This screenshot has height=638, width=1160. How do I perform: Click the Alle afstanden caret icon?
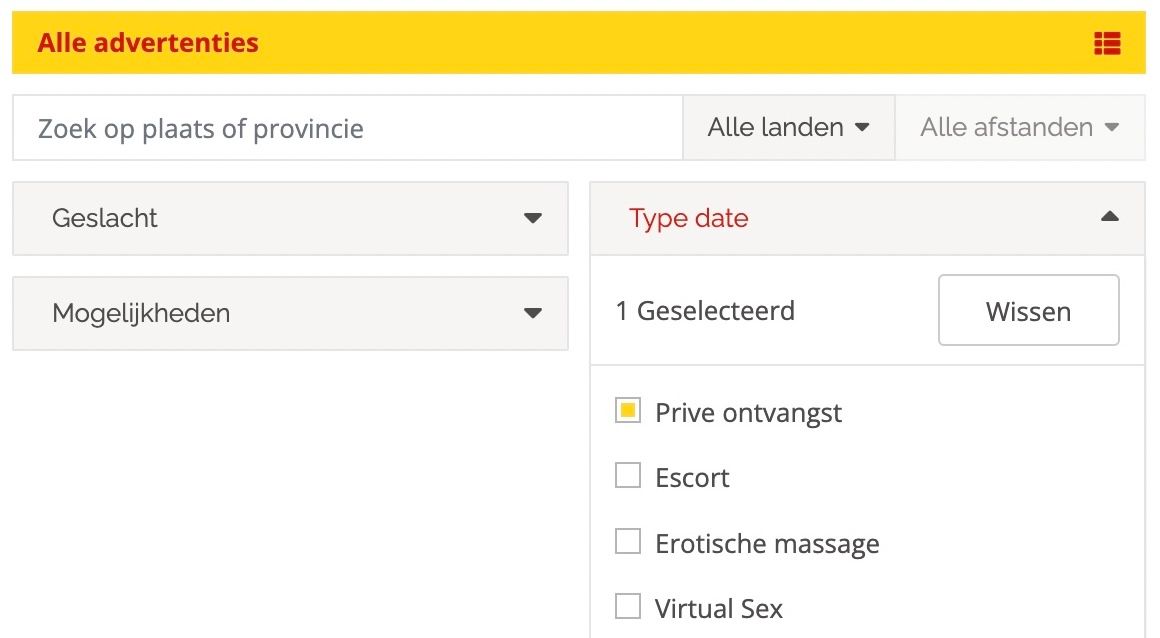click(1111, 128)
